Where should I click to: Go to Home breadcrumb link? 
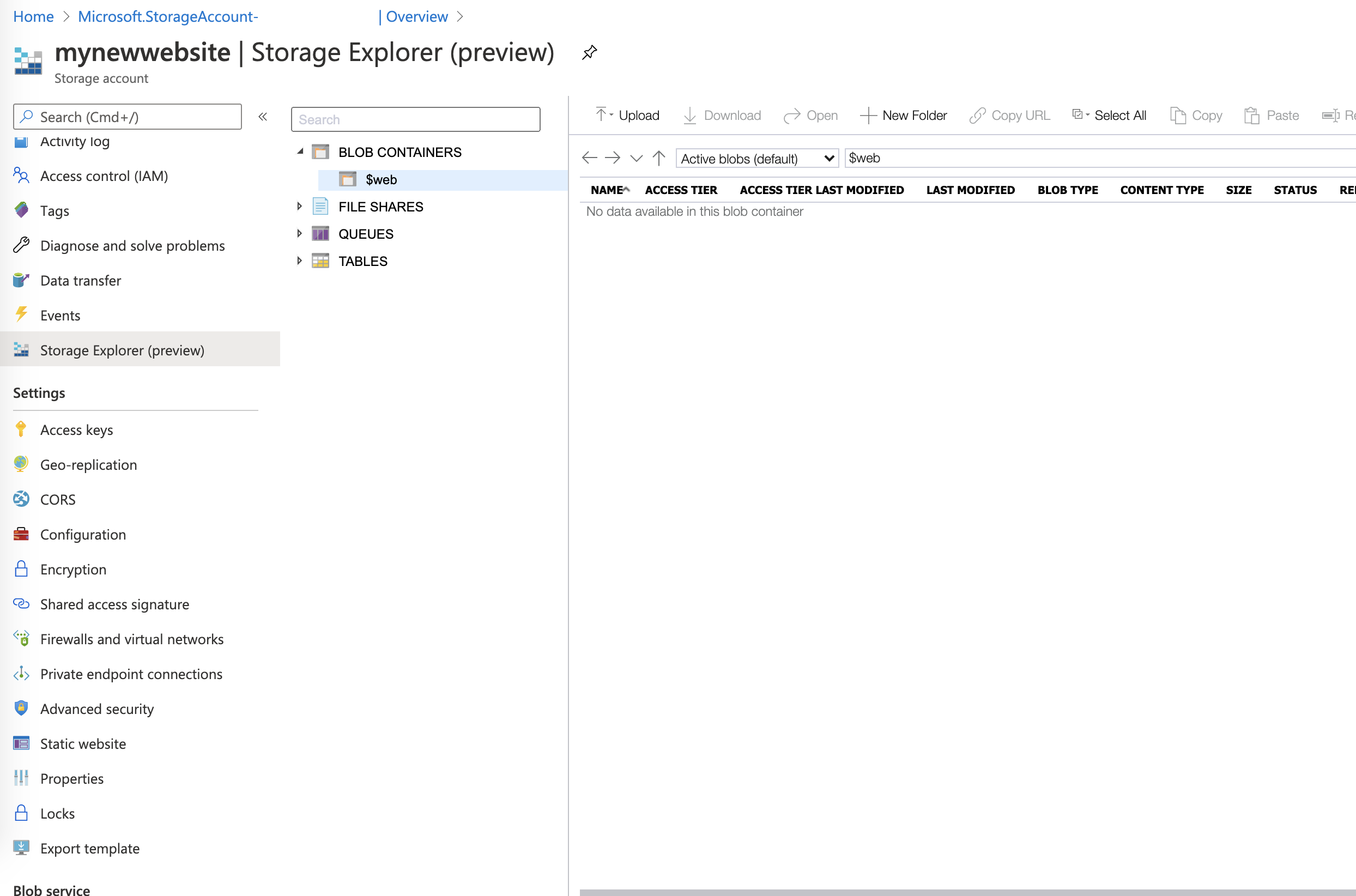[x=33, y=16]
